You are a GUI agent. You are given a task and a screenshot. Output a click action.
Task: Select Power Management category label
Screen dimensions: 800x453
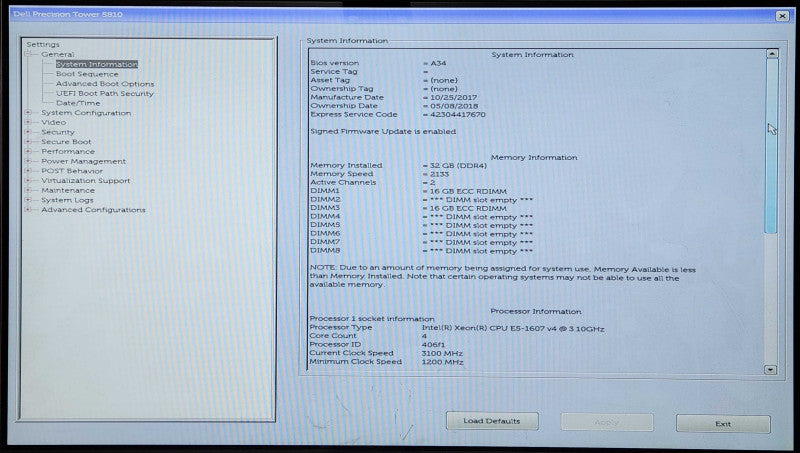tap(84, 161)
